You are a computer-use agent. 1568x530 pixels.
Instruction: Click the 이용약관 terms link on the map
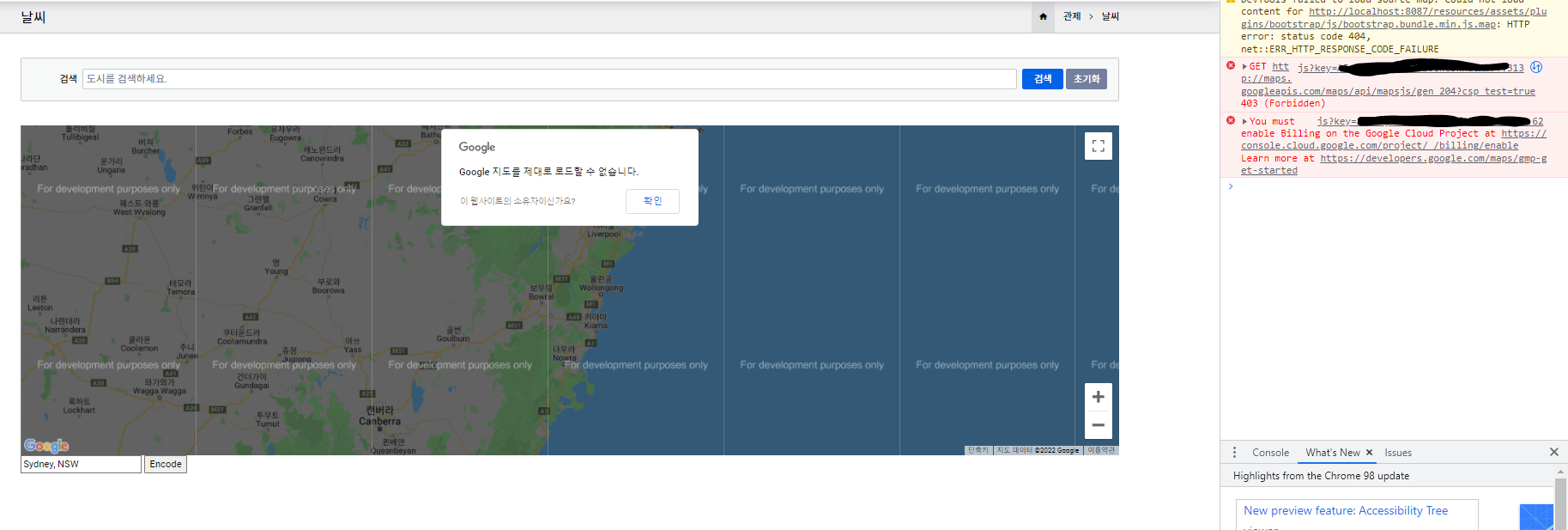click(x=1101, y=450)
